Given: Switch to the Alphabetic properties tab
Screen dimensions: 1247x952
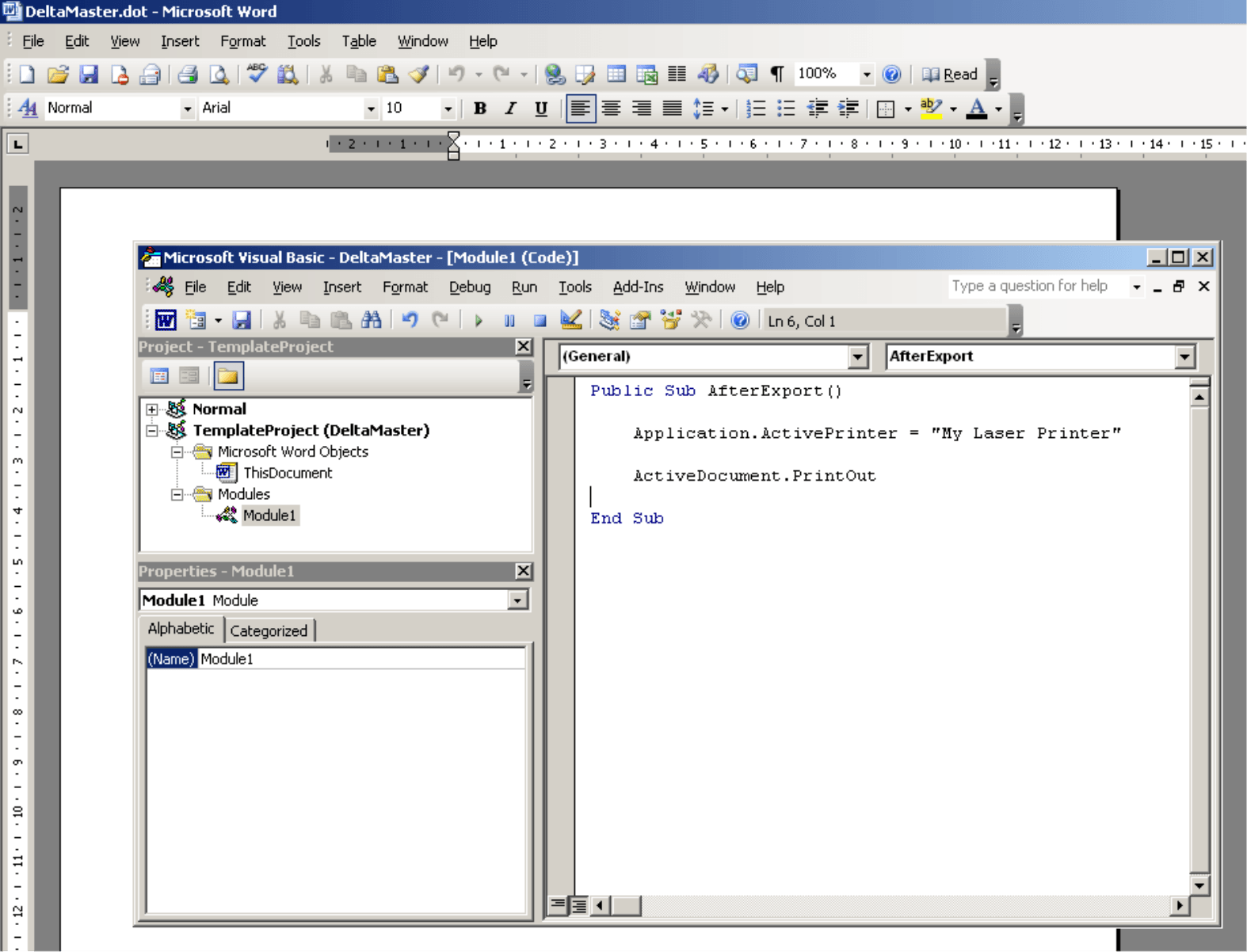Looking at the screenshot, I should point(181,628).
